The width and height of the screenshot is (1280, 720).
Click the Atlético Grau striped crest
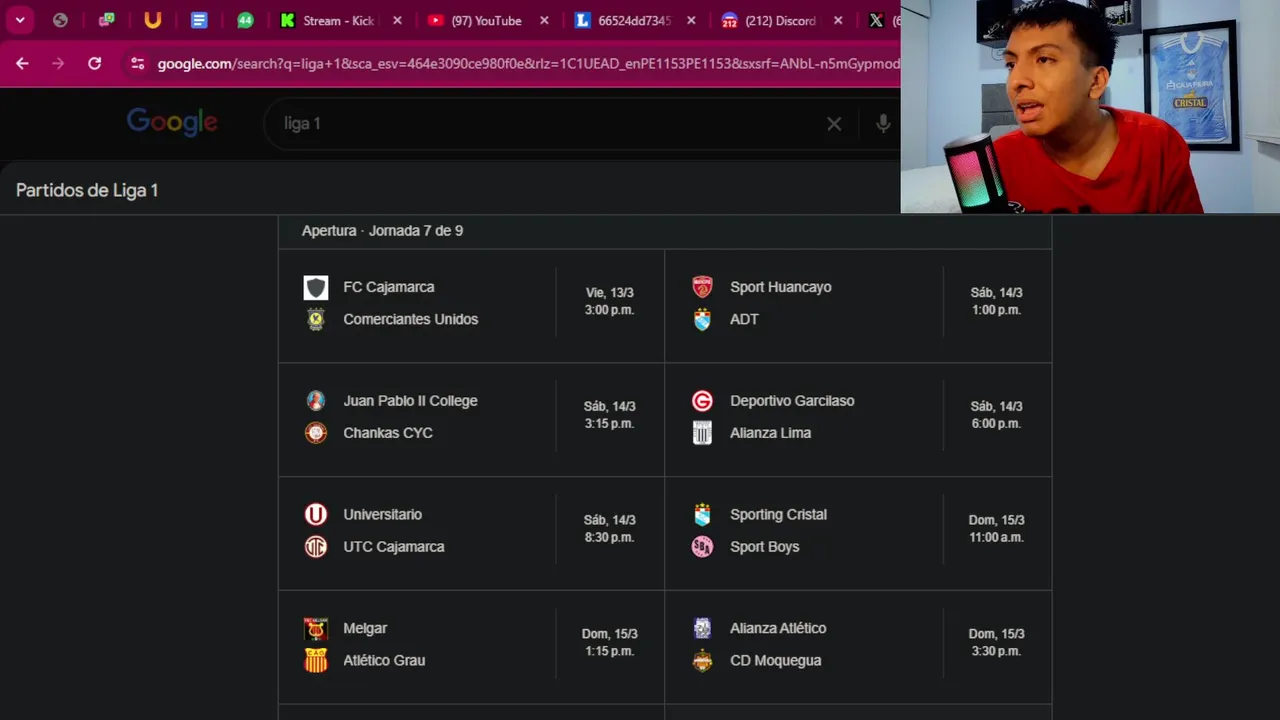316,661
